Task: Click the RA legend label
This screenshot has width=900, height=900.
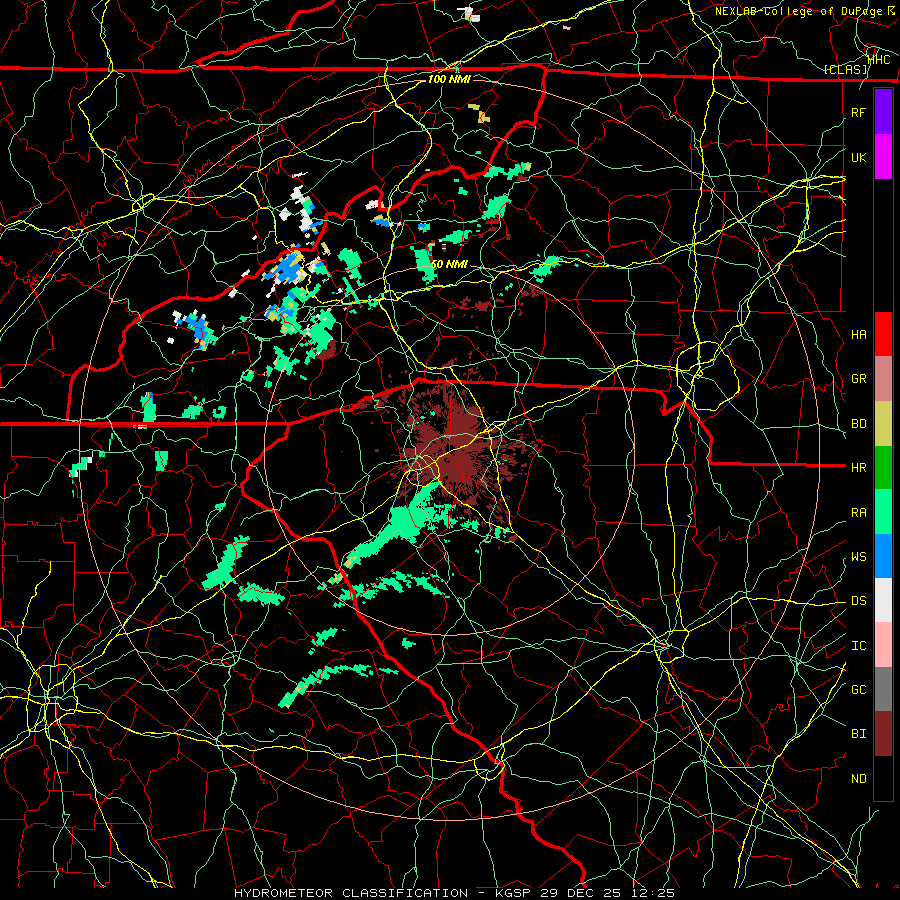Action: click(859, 513)
